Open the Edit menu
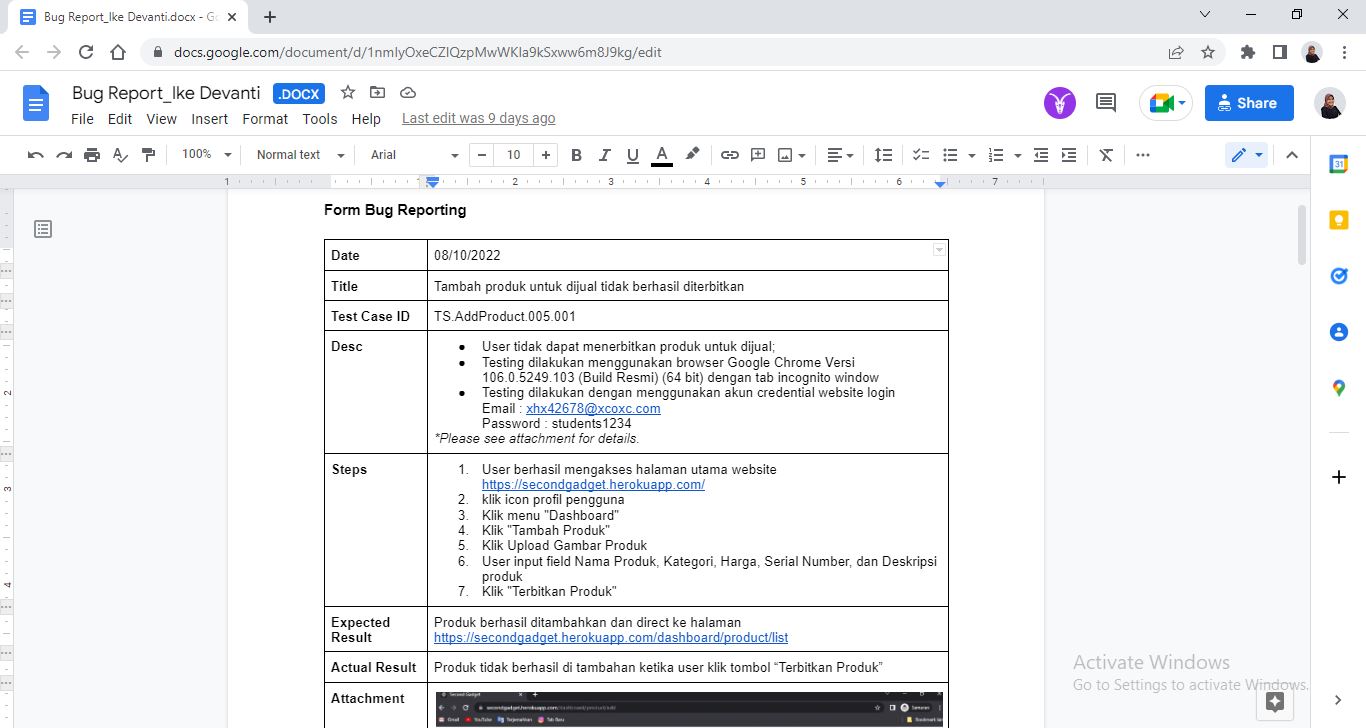 [x=120, y=118]
